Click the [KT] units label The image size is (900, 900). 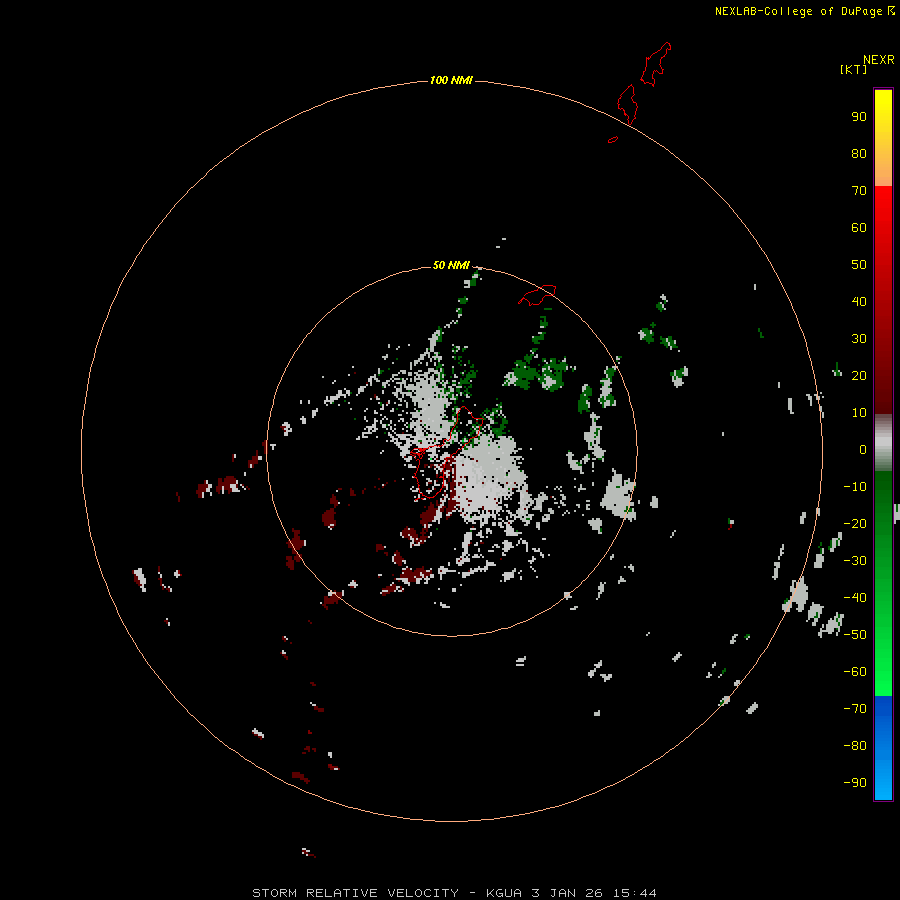point(854,69)
